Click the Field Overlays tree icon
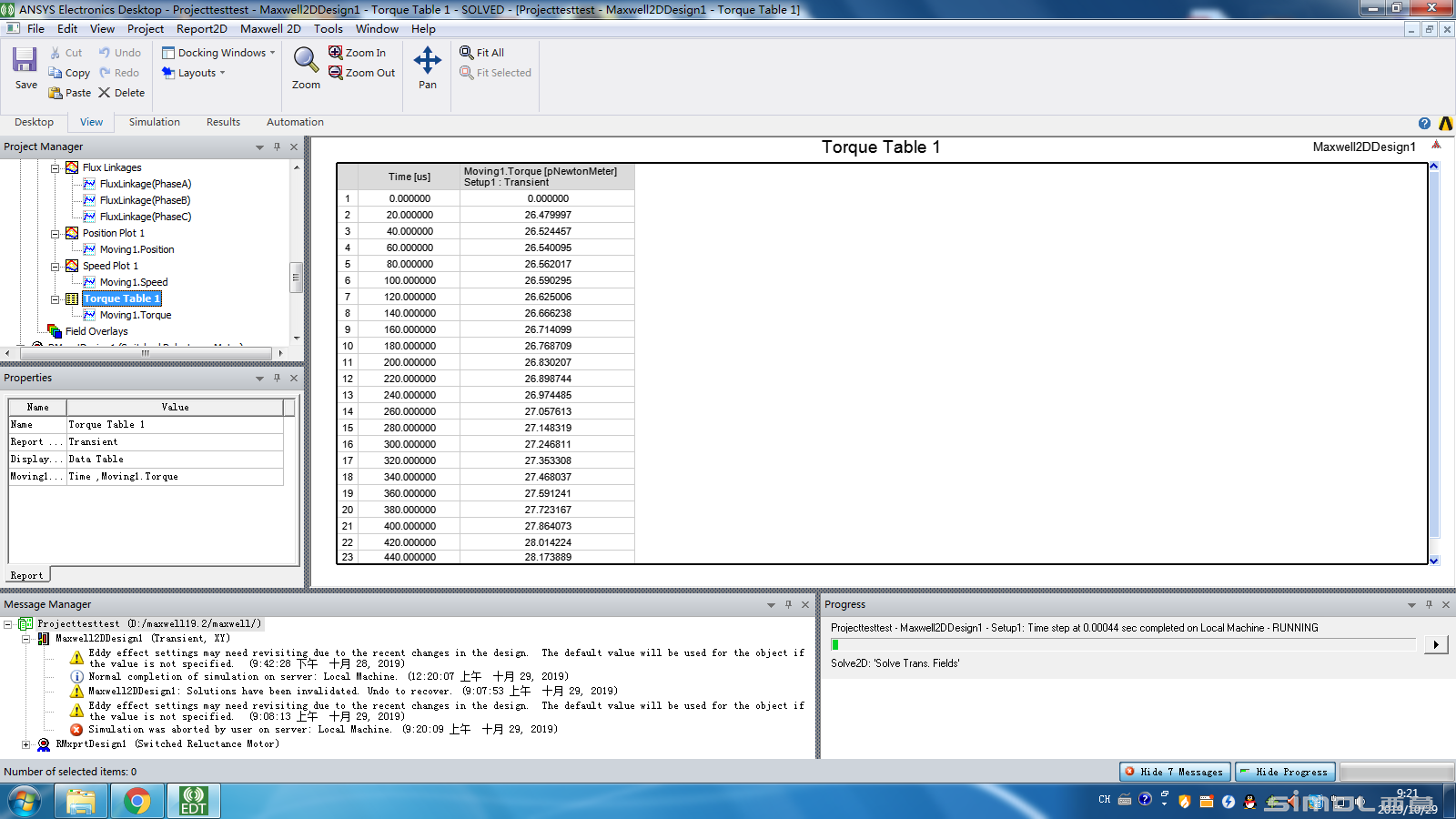Image resolution: width=1456 pixels, height=819 pixels. click(55, 331)
